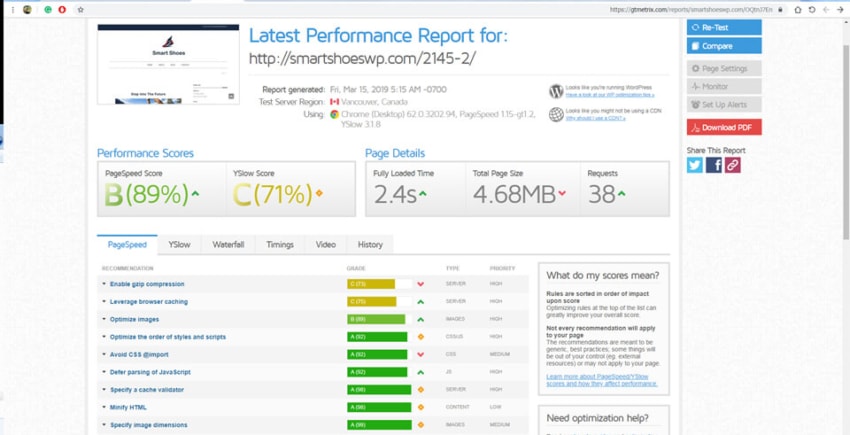
Task: Switch to the YSlow tab
Action: point(179,245)
